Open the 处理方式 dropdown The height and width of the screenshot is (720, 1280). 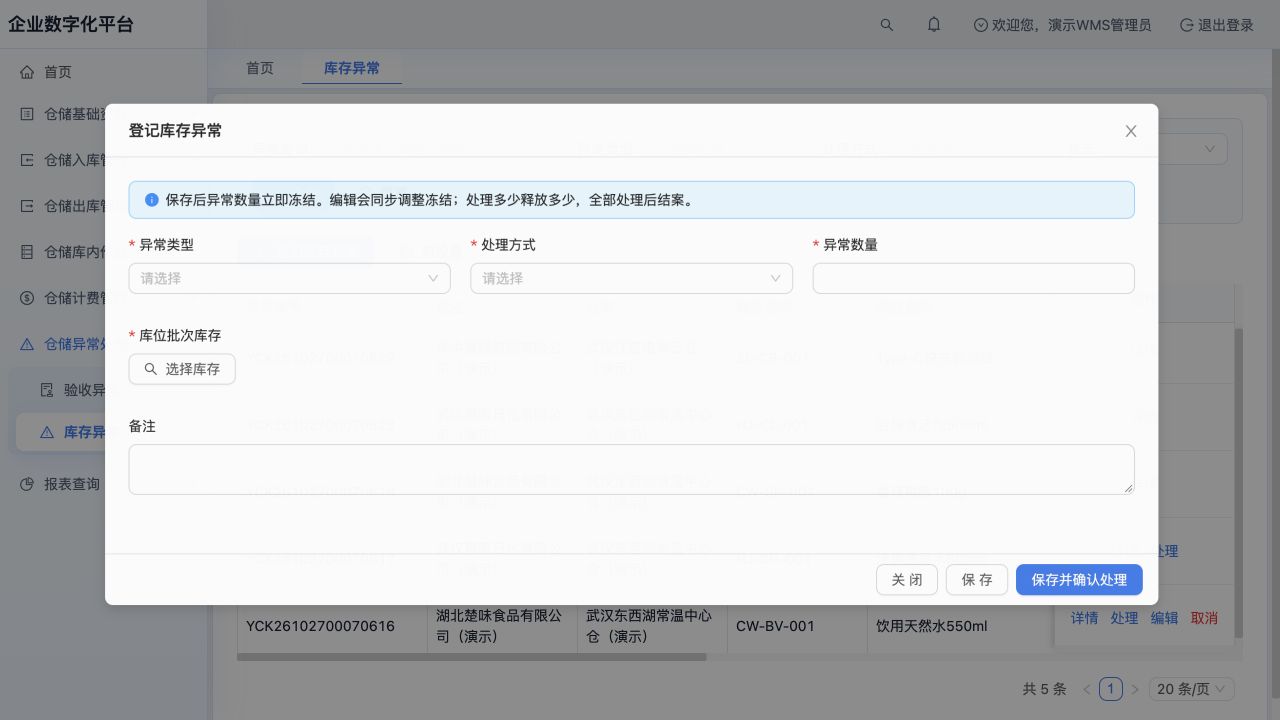click(632, 278)
